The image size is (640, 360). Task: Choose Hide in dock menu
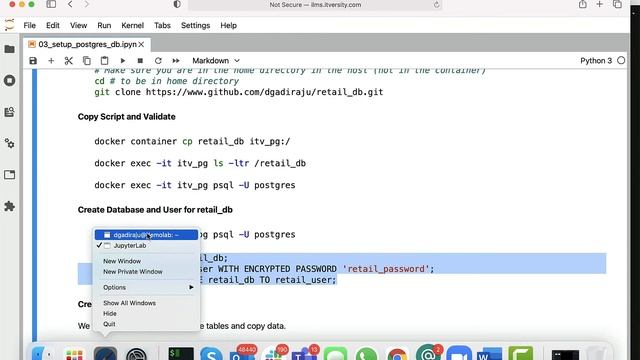[110, 313]
